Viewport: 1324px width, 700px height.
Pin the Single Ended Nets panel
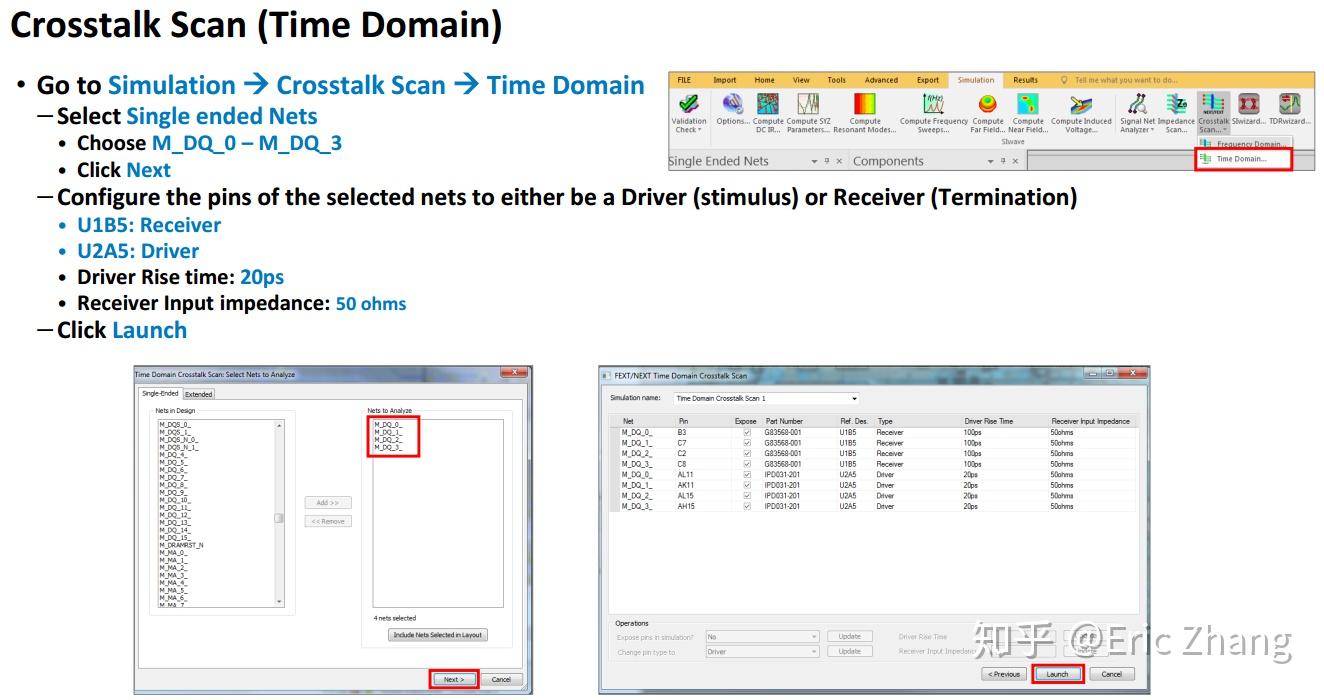coord(826,161)
